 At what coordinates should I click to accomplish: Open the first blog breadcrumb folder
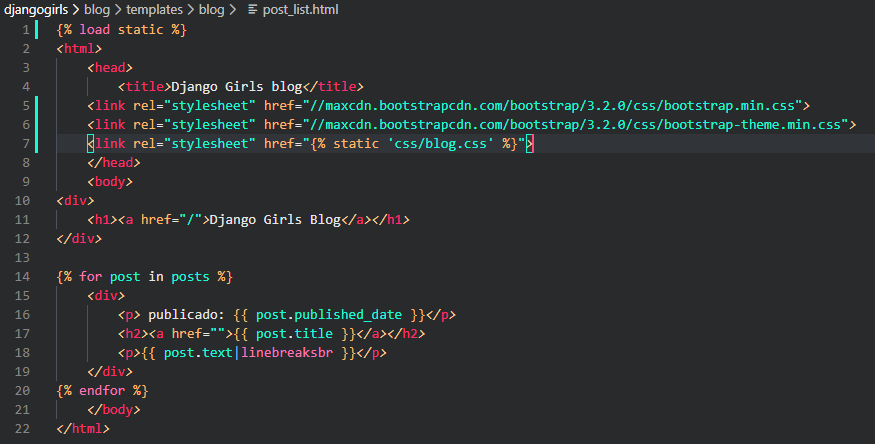pyautogui.click(x=97, y=9)
